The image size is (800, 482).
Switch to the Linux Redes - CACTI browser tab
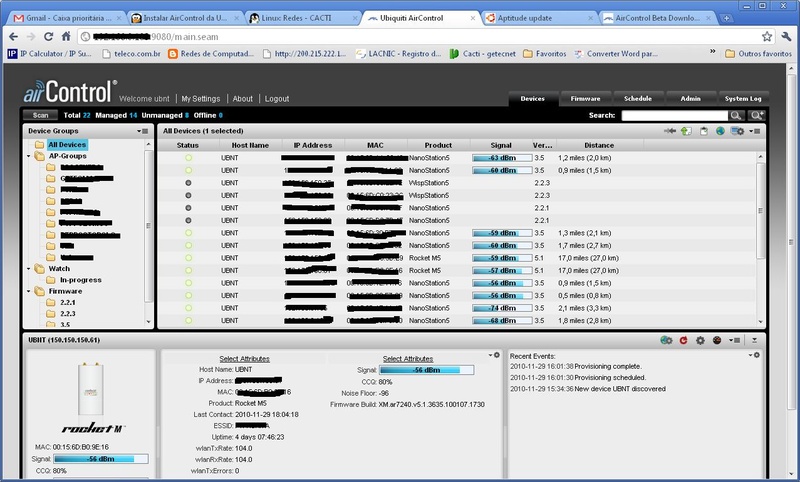[303, 18]
